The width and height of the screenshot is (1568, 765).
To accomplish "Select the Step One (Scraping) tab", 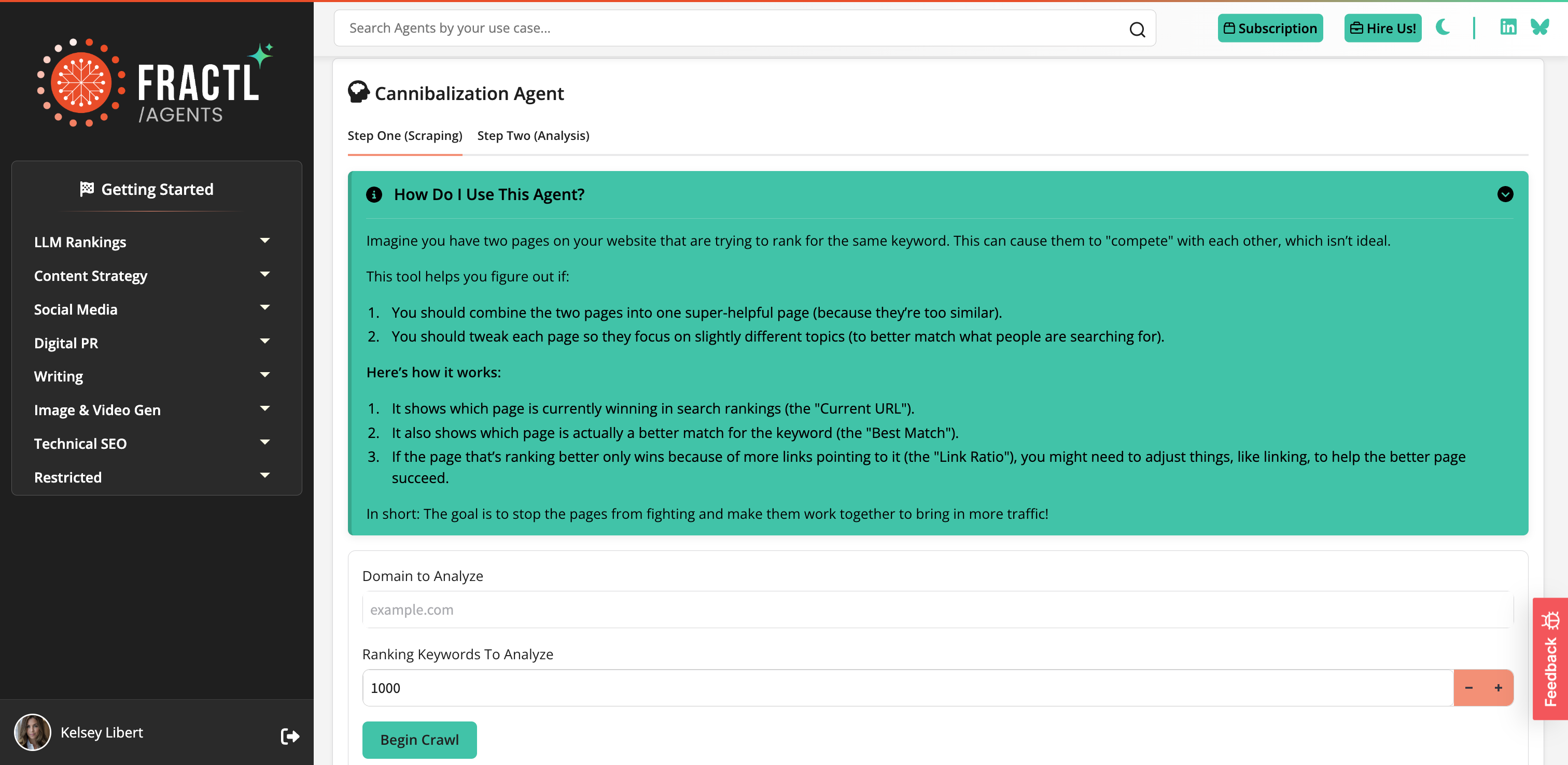I will tap(405, 135).
